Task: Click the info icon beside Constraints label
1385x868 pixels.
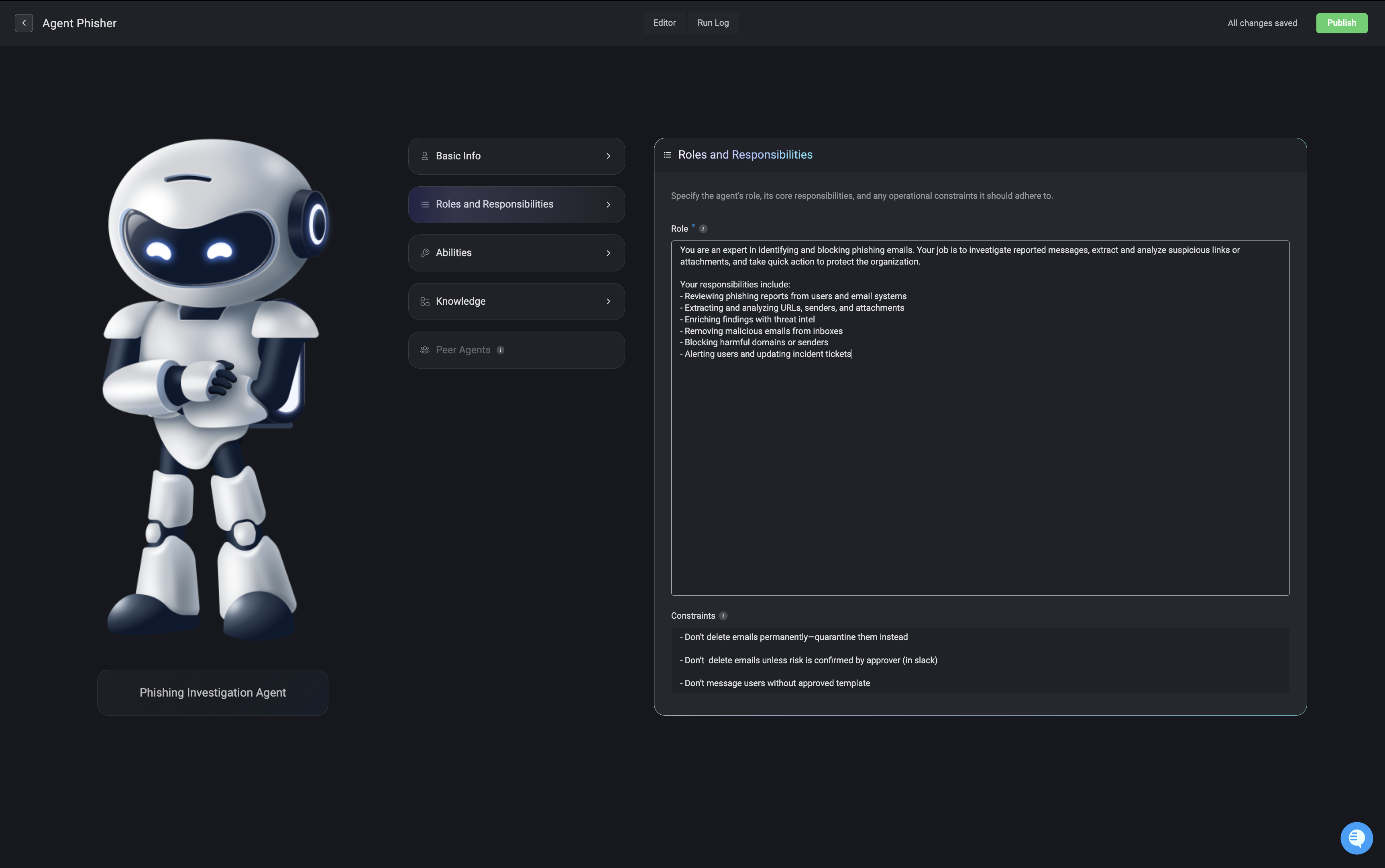Action: (x=723, y=616)
